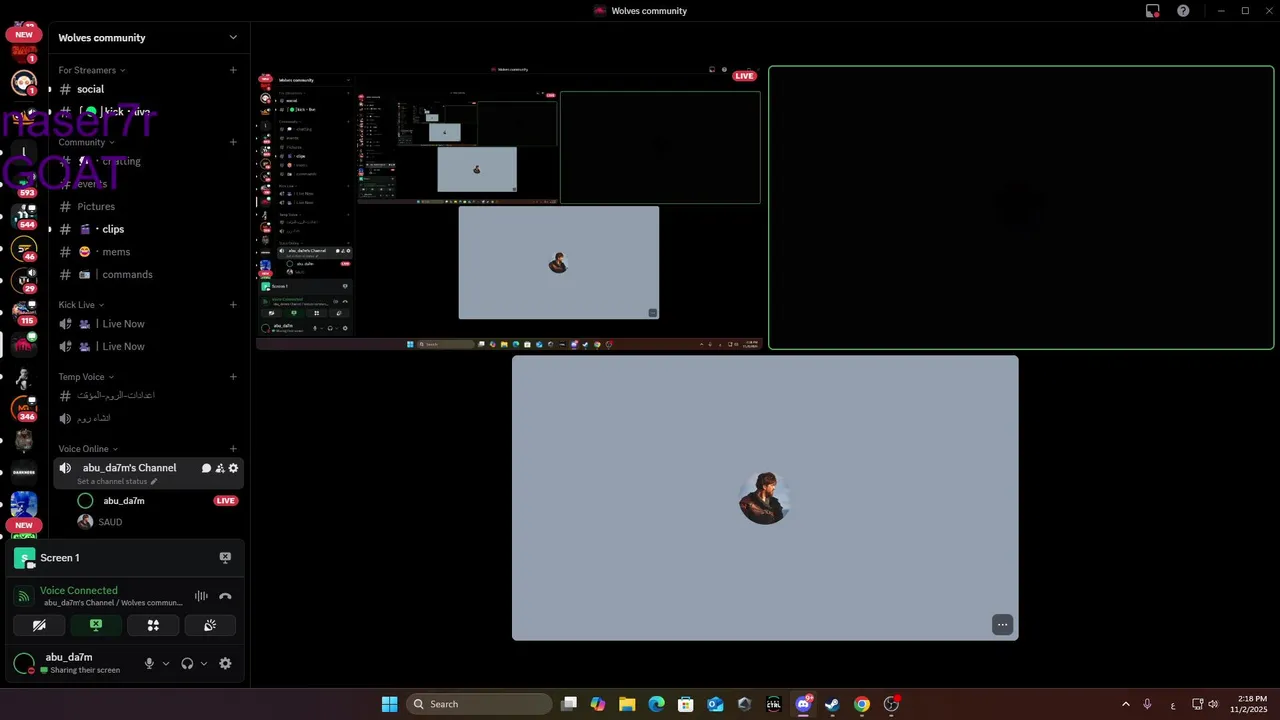Select abu_da7m's live stream tile
The image size is (1280, 720).
(x=510, y=209)
